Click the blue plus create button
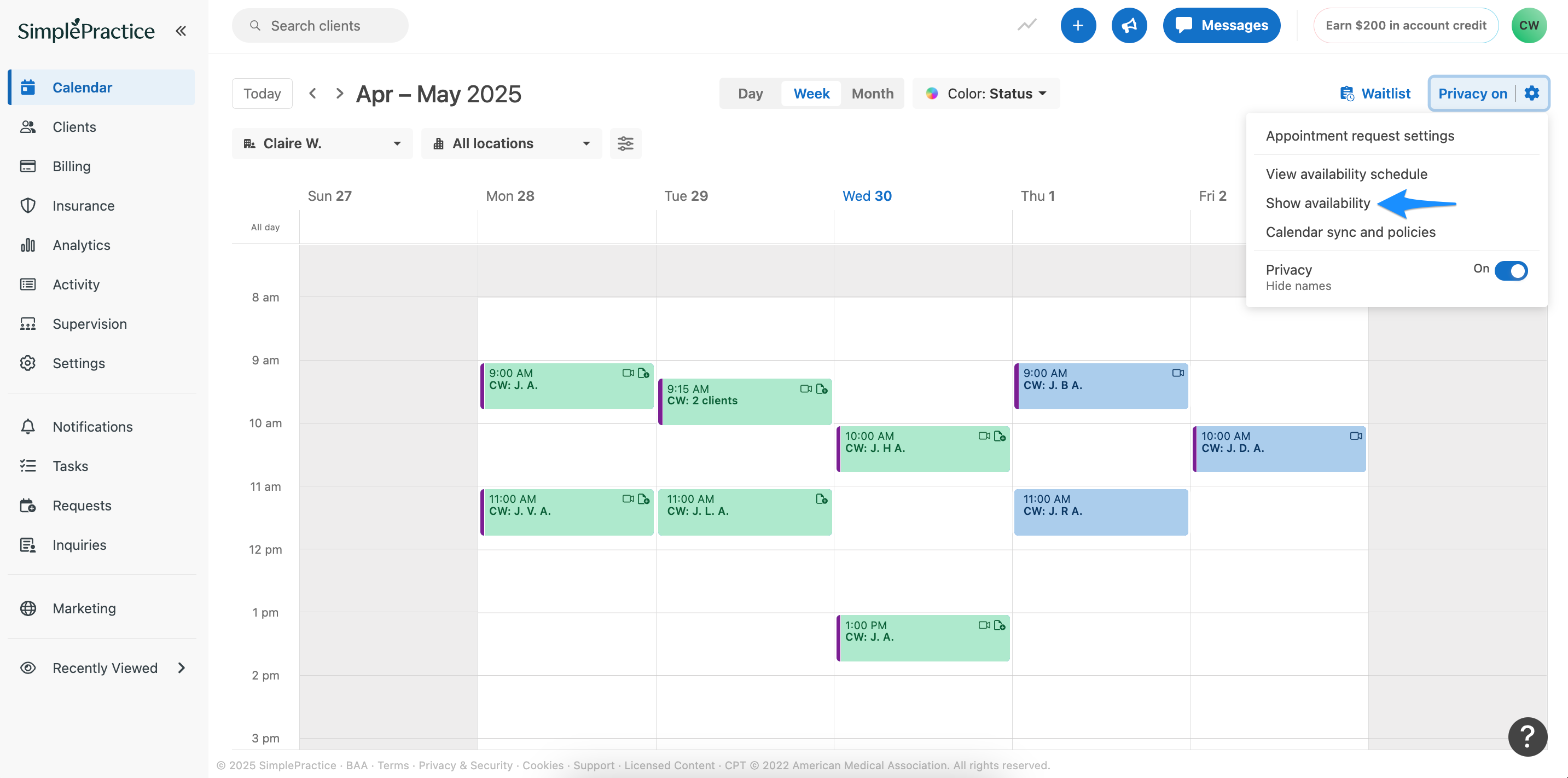 click(1077, 26)
